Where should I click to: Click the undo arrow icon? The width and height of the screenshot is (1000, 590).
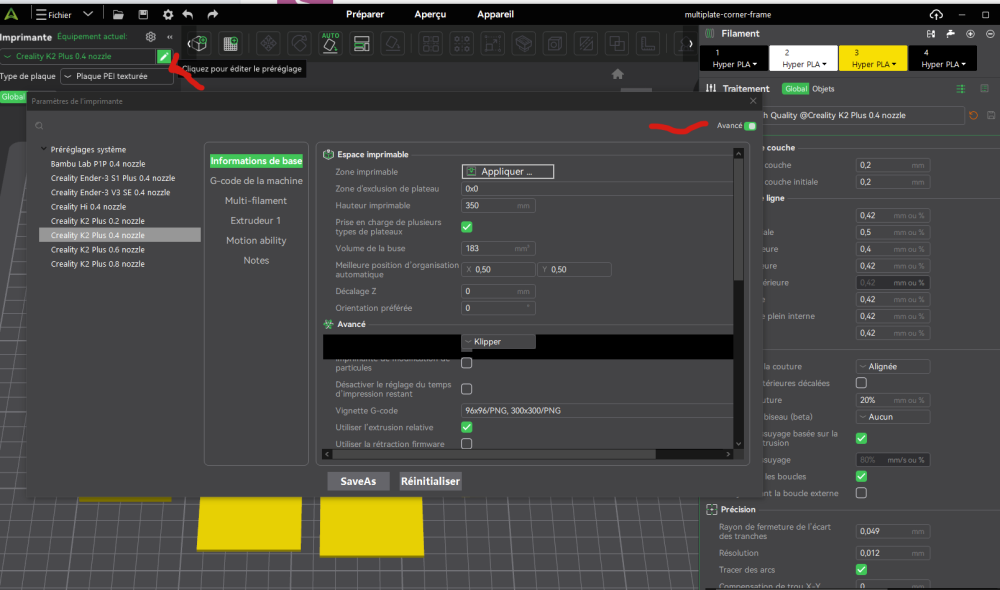click(188, 15)
